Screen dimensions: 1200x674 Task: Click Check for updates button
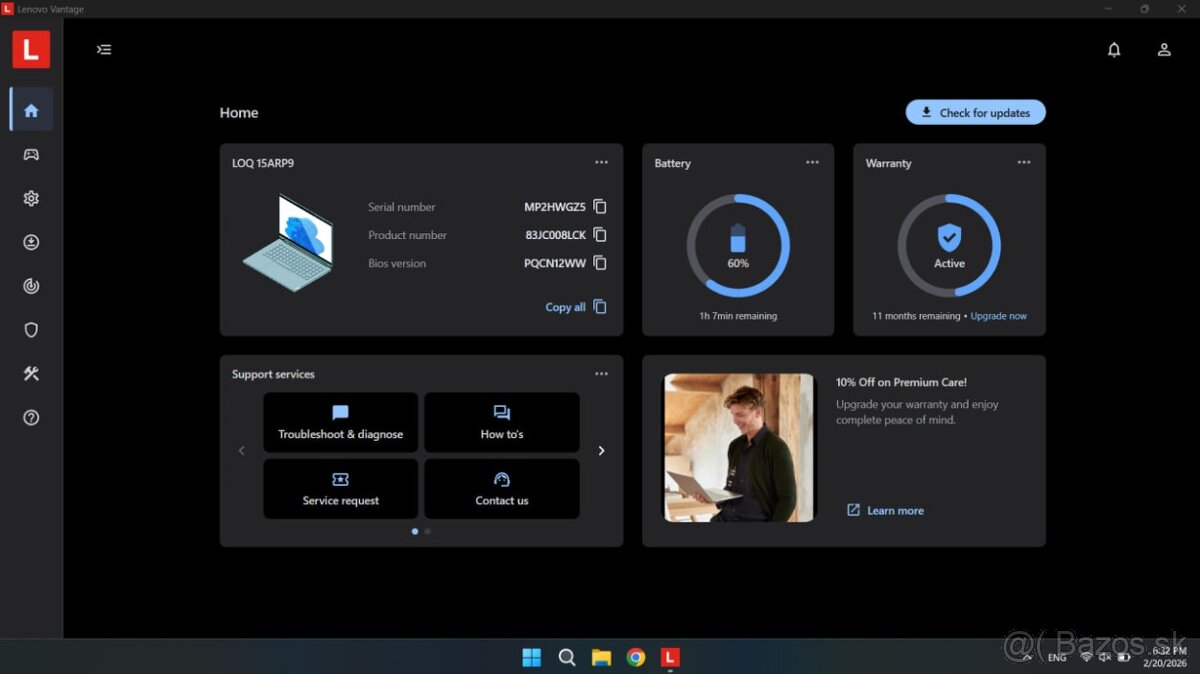click(975, 113)
